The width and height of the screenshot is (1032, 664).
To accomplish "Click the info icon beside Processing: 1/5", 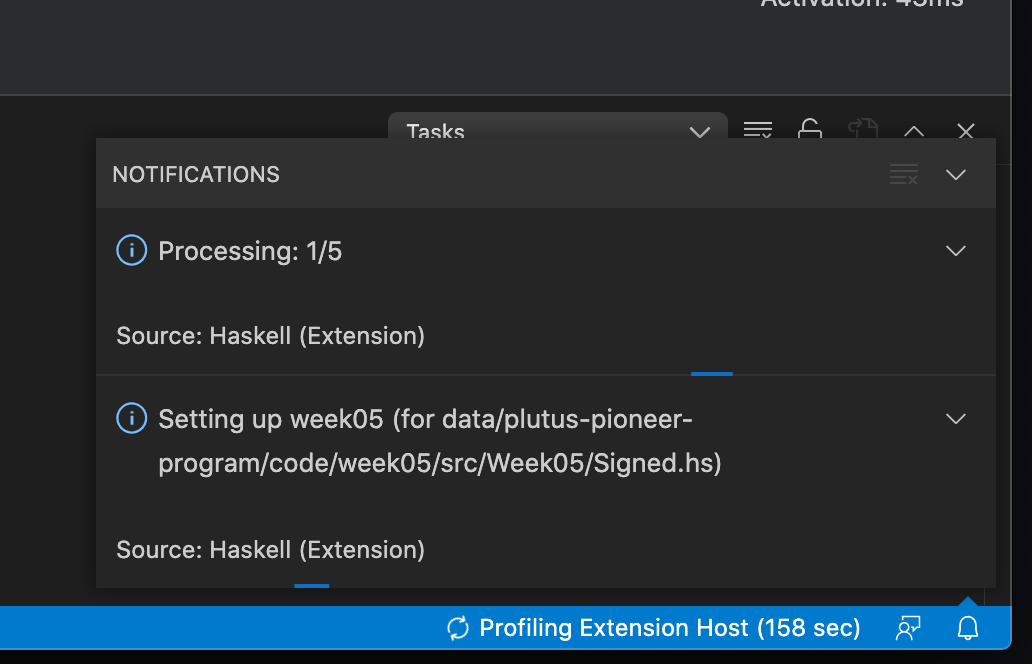I will (x=132, y=251).
